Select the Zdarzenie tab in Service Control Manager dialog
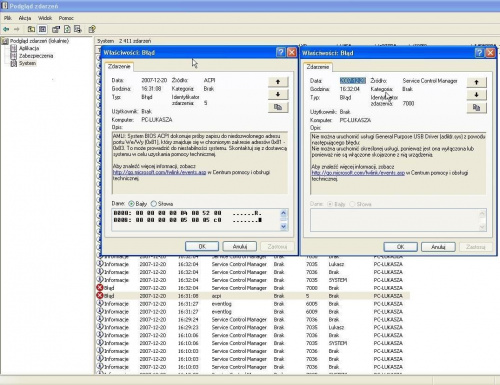500x385 pixels. pos(318,67)
